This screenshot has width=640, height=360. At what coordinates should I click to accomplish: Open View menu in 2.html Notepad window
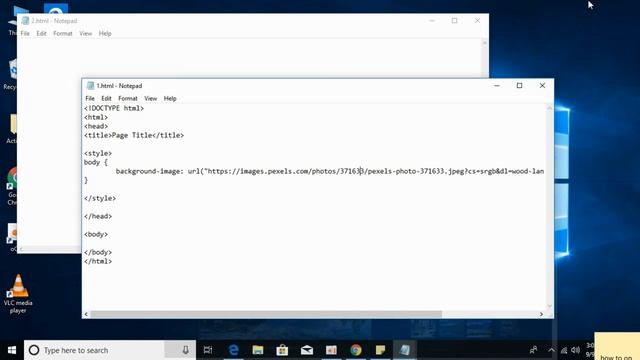pos(85,33)
